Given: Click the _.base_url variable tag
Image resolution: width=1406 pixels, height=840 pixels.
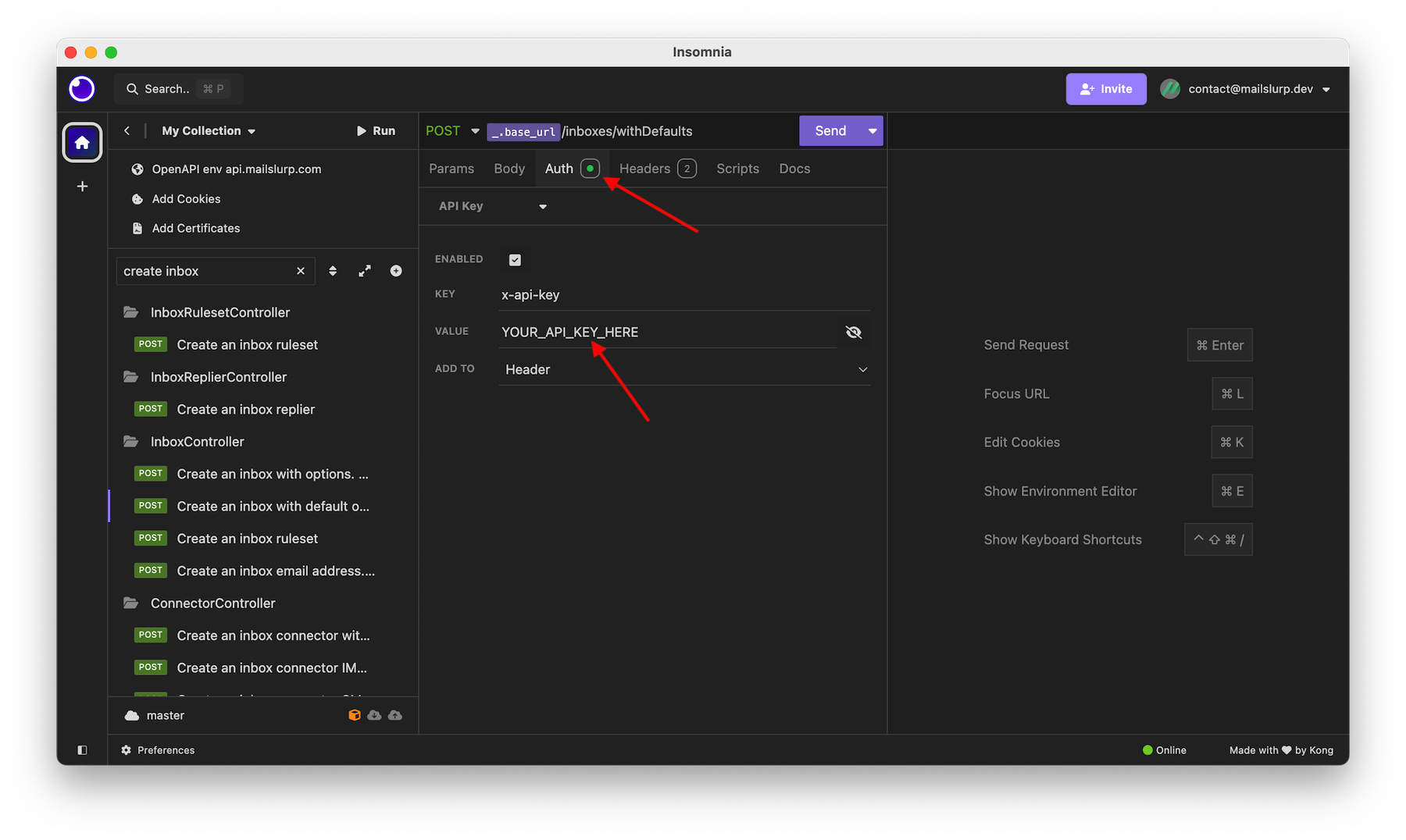Looking at the screenshot, I should pyautogui.click(x=523, y=132).
